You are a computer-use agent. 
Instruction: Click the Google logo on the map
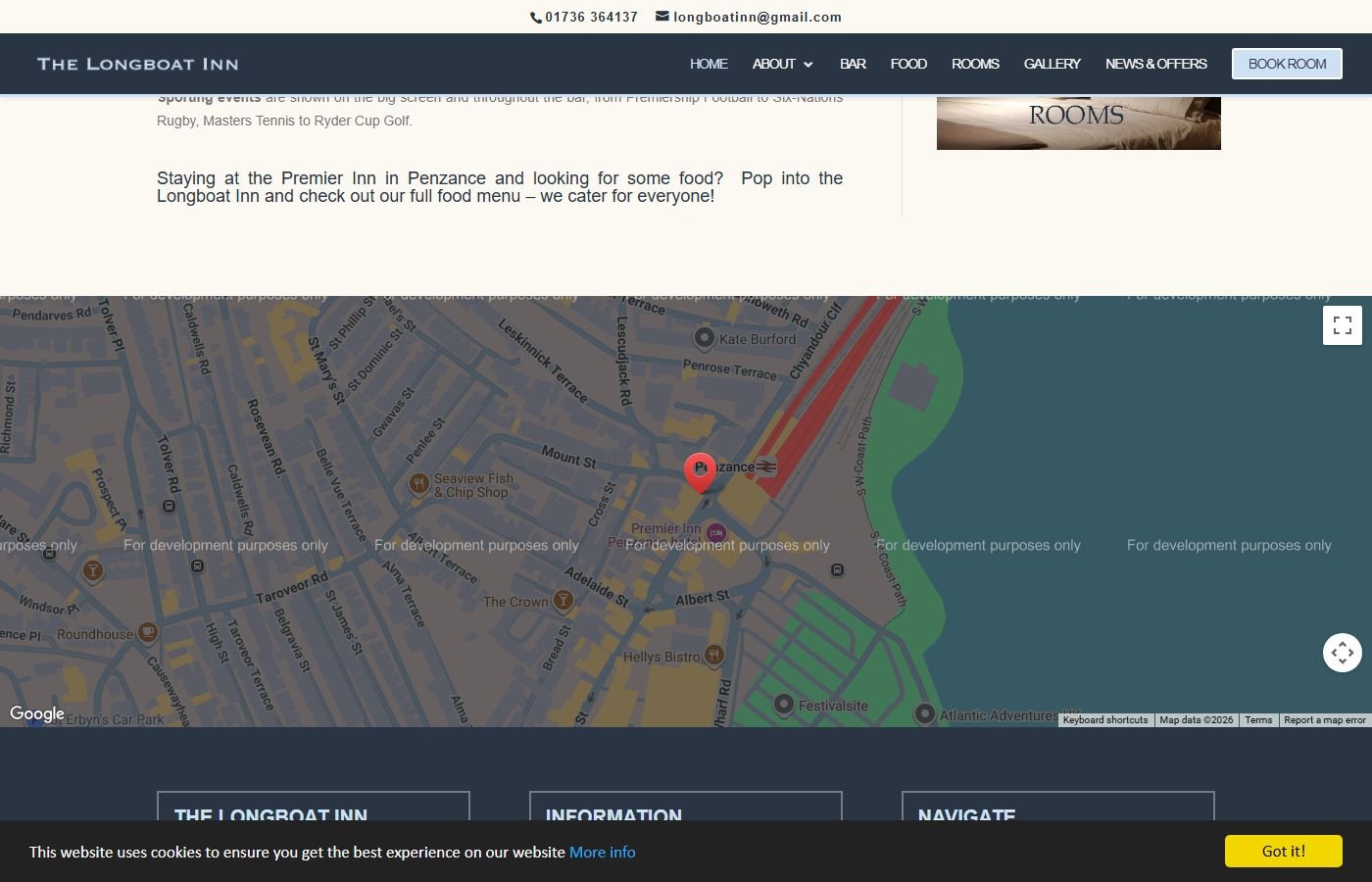pyautogui.click(x=37, y=714)
